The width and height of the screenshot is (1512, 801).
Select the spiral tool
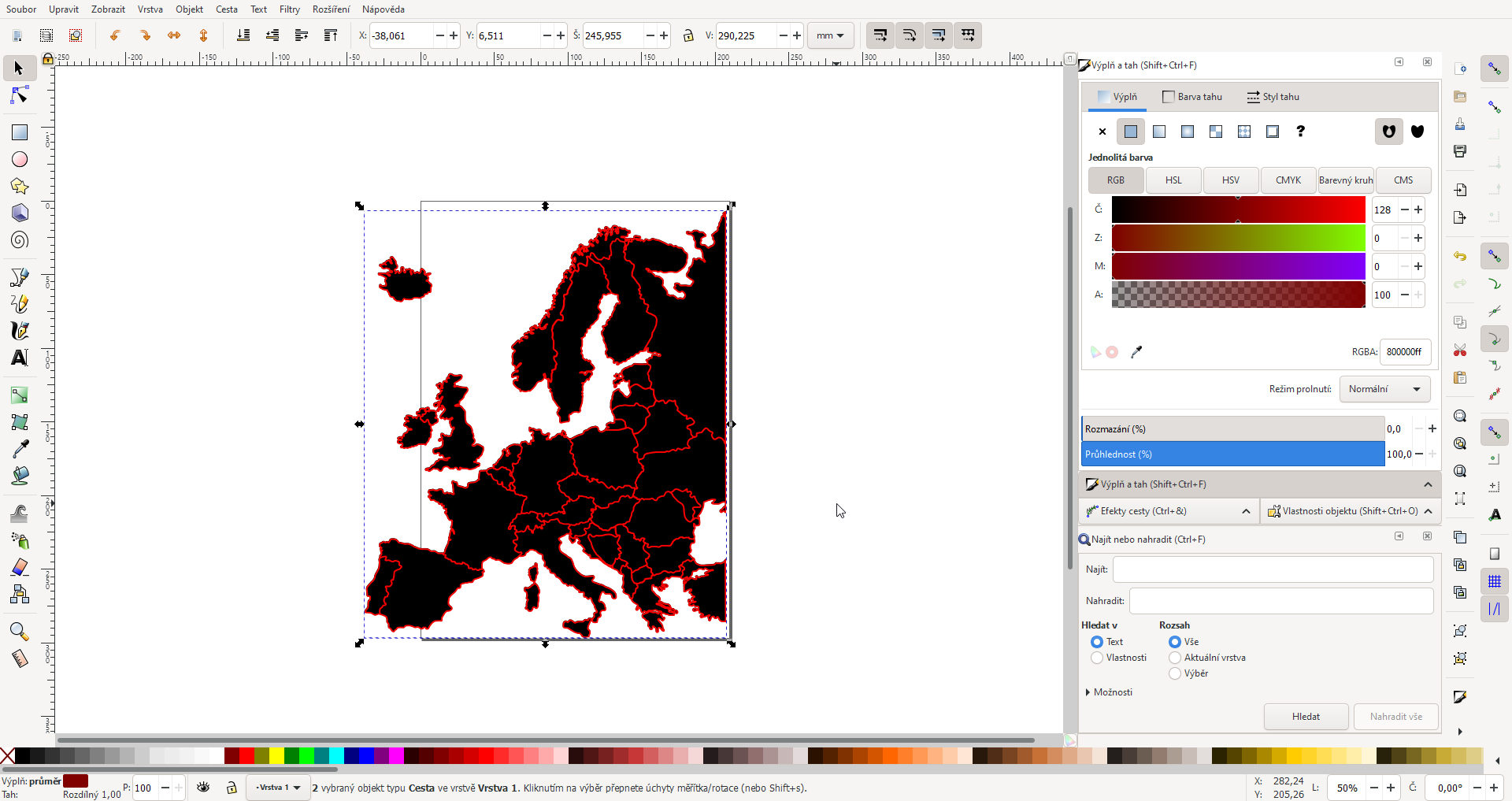coord(19,239)
